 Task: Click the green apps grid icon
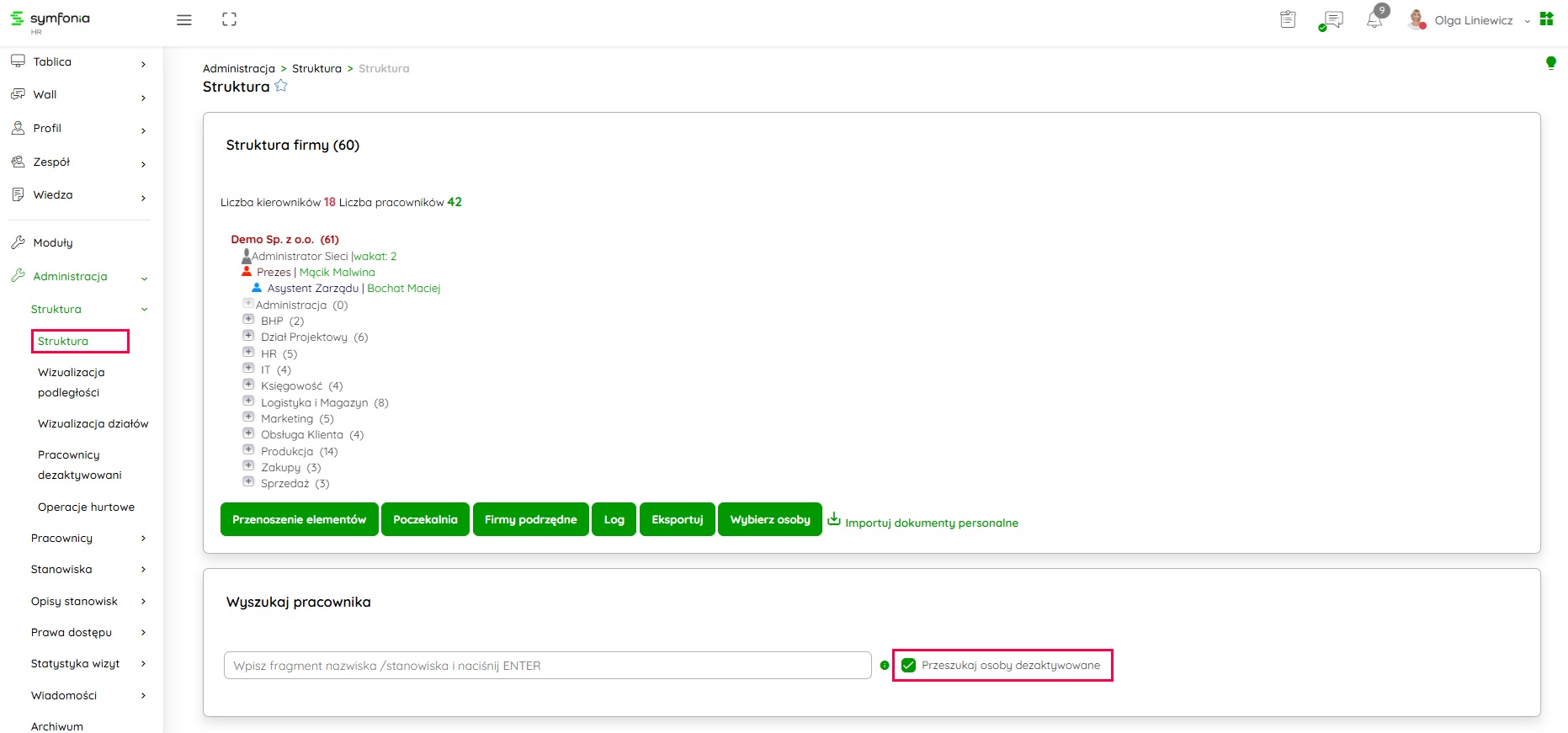(x=1546, y=19)
